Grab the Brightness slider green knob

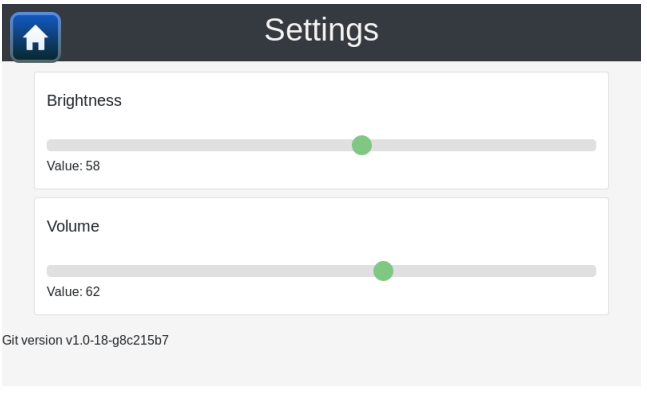tap(362, 145)
